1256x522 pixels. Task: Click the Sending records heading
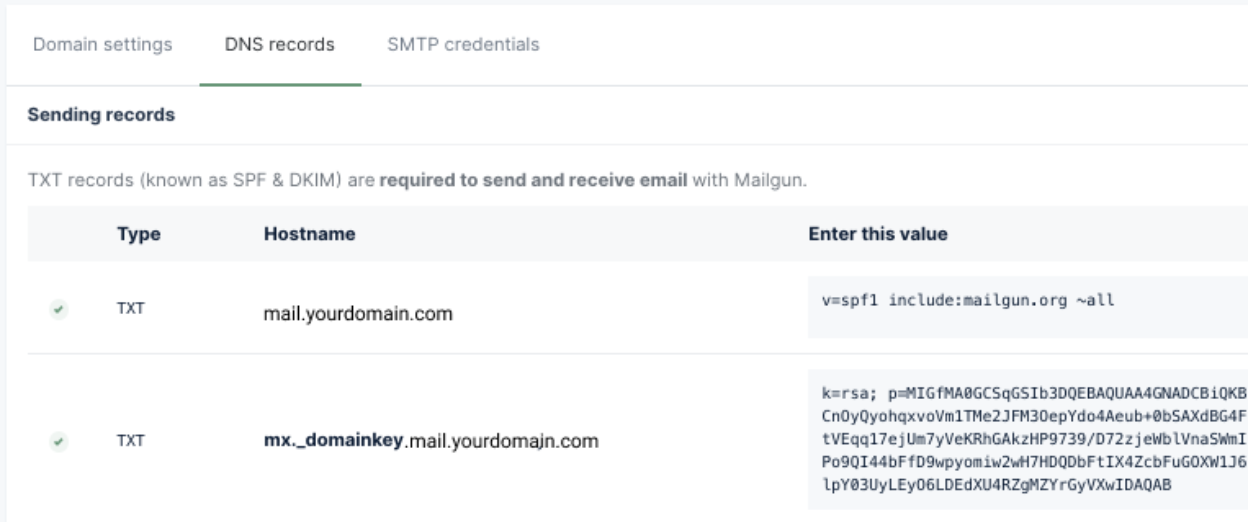point(104,116)
